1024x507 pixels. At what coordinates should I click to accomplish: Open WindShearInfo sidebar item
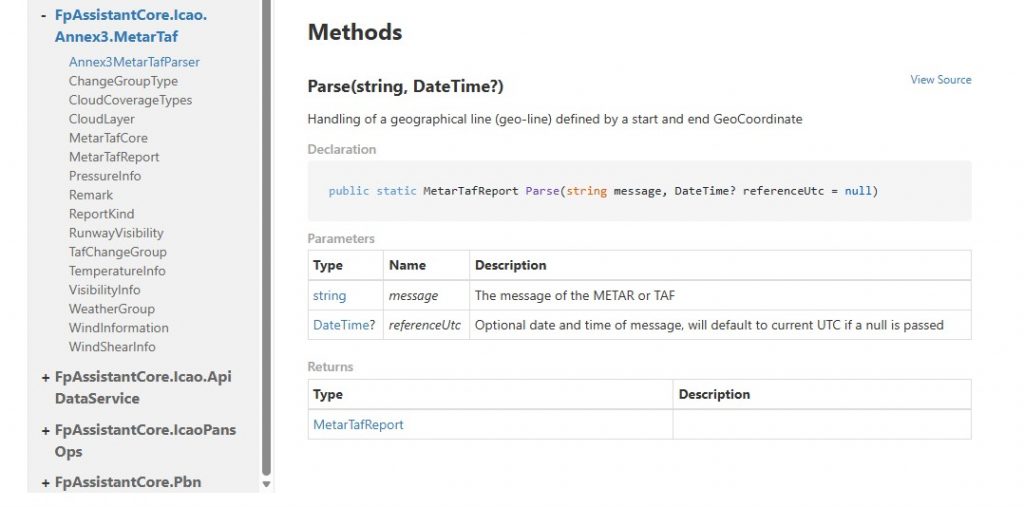coord(112,347)
